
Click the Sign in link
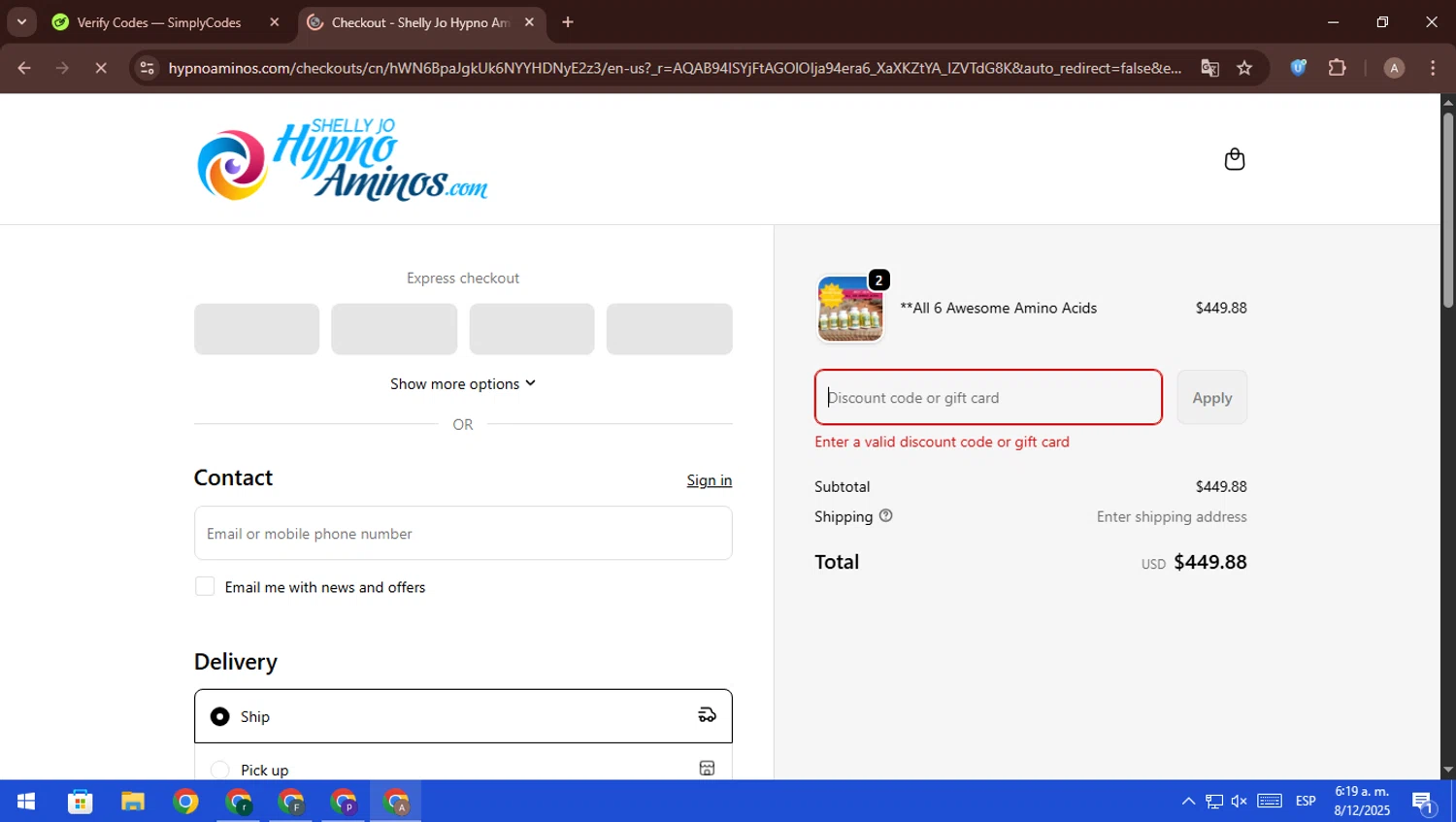(x=710, y=480)
